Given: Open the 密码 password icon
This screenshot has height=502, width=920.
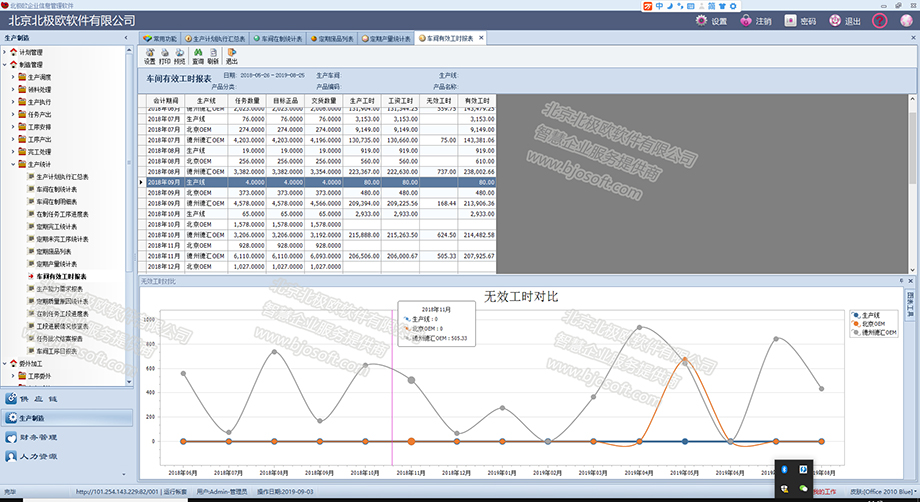Looking at the screenshot, I should pos(790,20).
